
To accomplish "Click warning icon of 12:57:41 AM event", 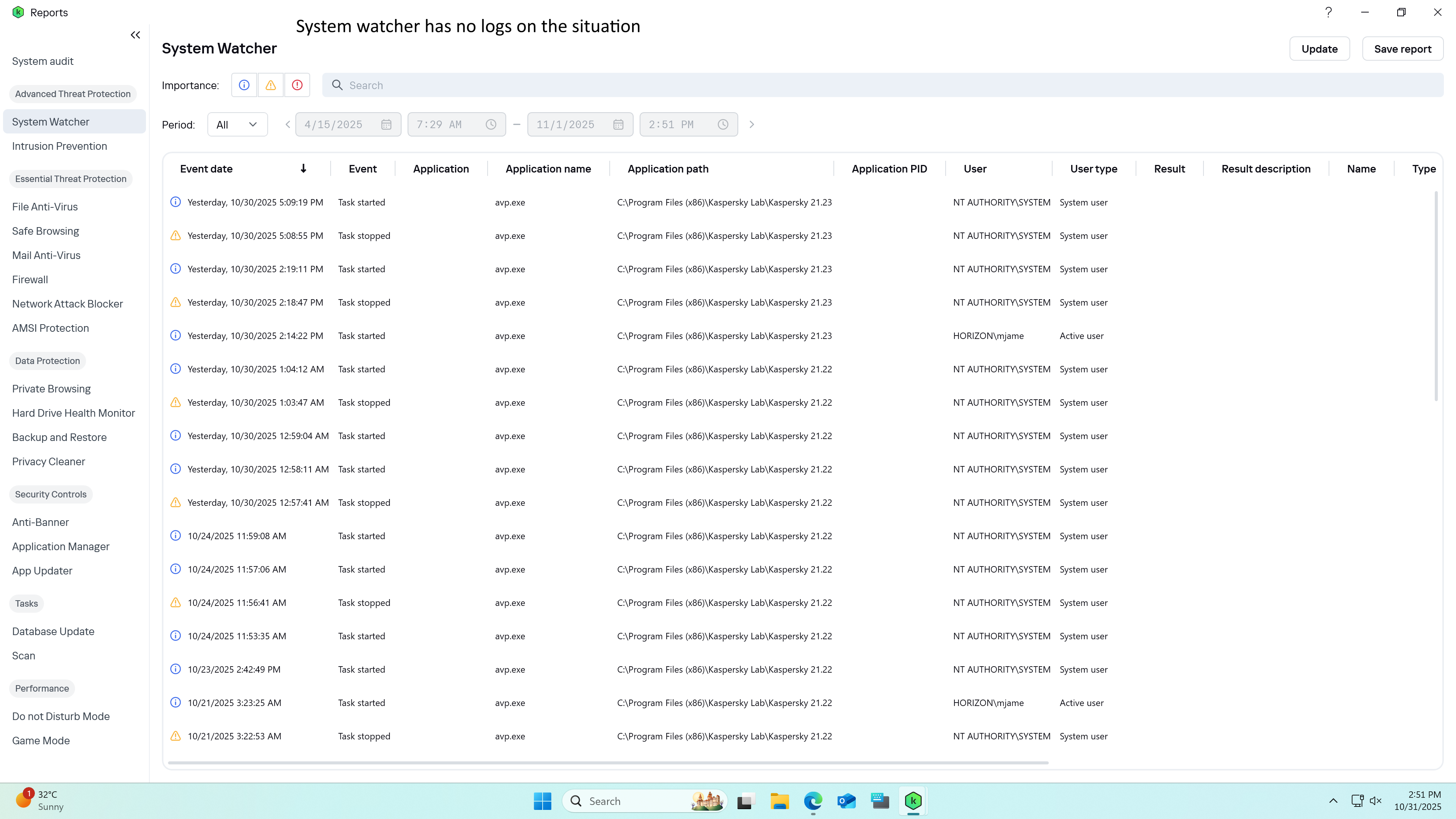I will 176,502.
